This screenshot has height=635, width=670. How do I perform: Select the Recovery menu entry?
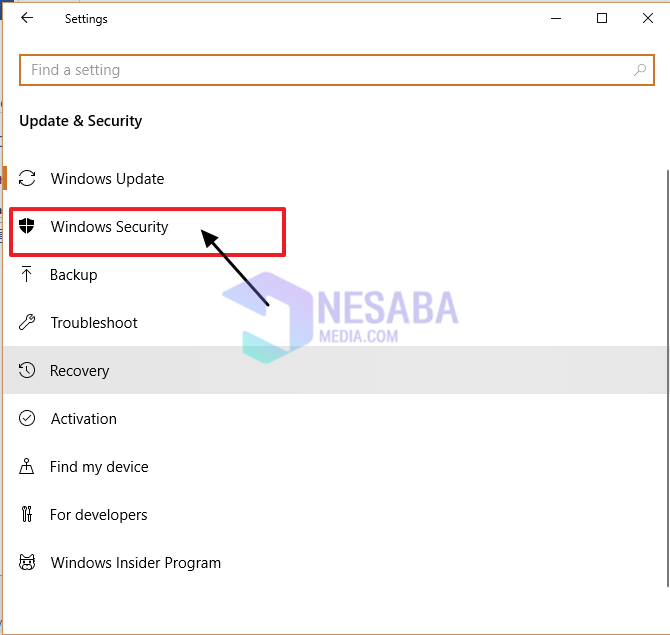click(80, 371)
